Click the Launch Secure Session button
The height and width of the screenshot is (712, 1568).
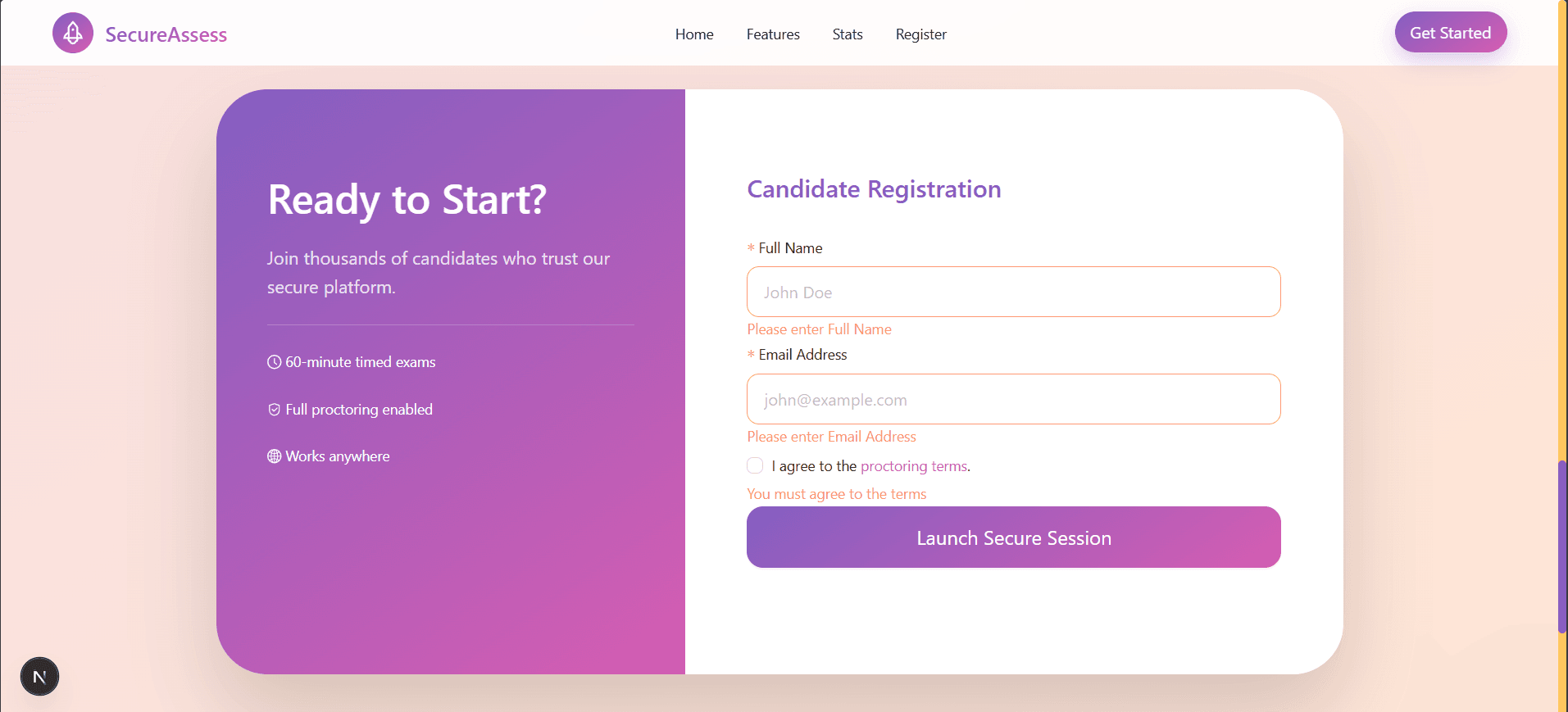click(x=1013, y=537)
